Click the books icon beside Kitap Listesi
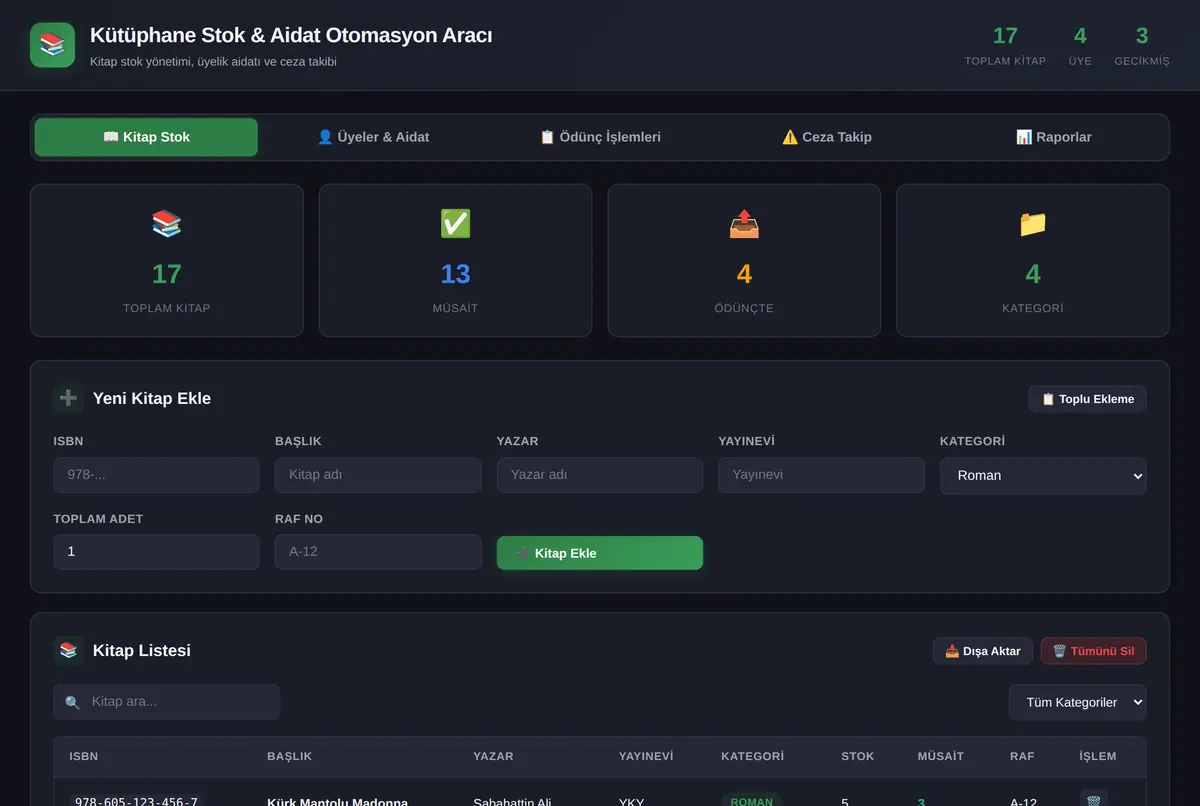Image resolution: width=1200 pixels, height=806 pixels. click(x=68, y=650)
